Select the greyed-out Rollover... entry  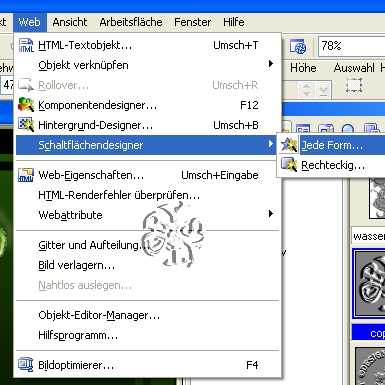coord(147,85)
